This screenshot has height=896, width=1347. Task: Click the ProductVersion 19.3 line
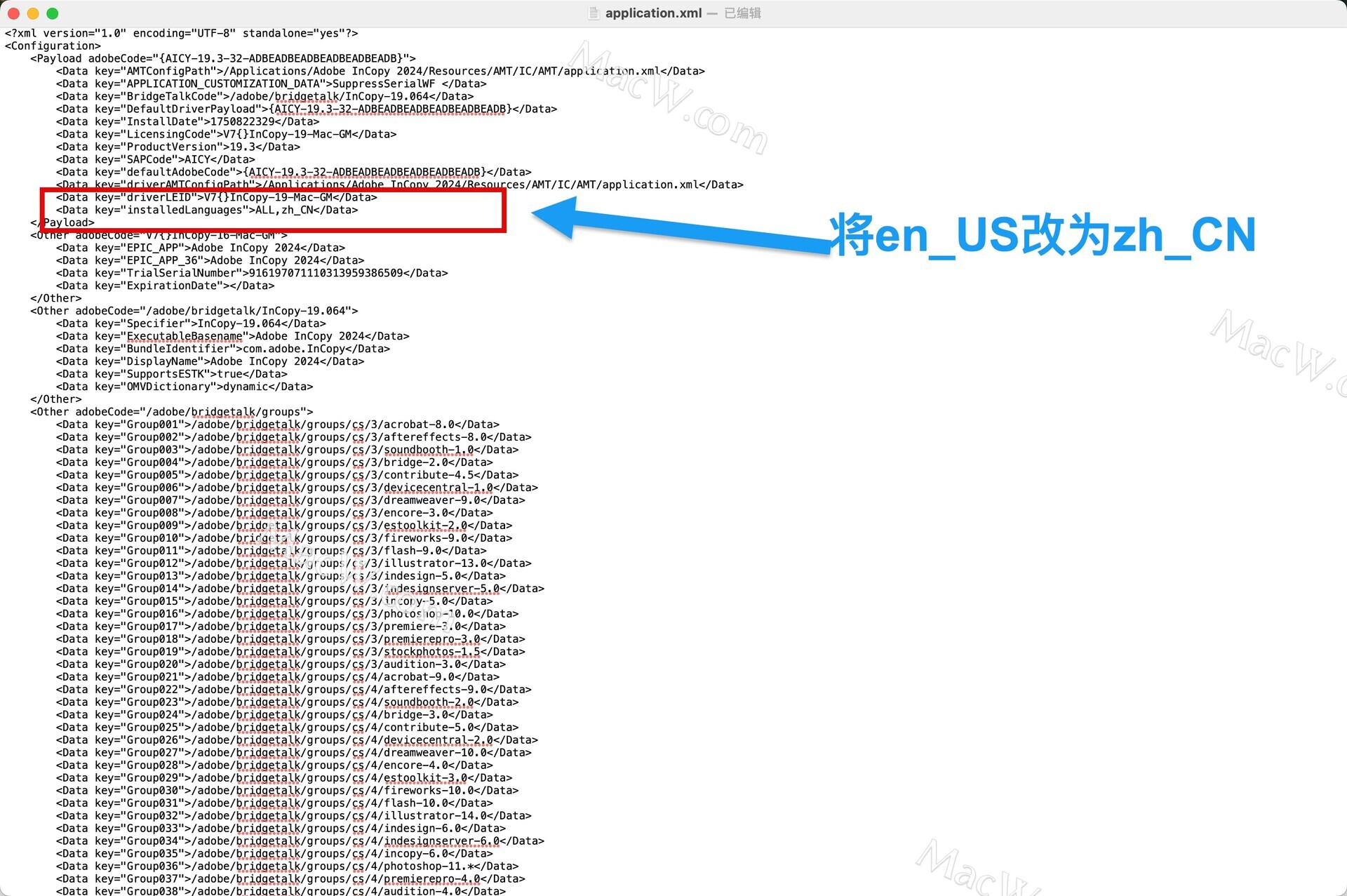coord(178,147)
